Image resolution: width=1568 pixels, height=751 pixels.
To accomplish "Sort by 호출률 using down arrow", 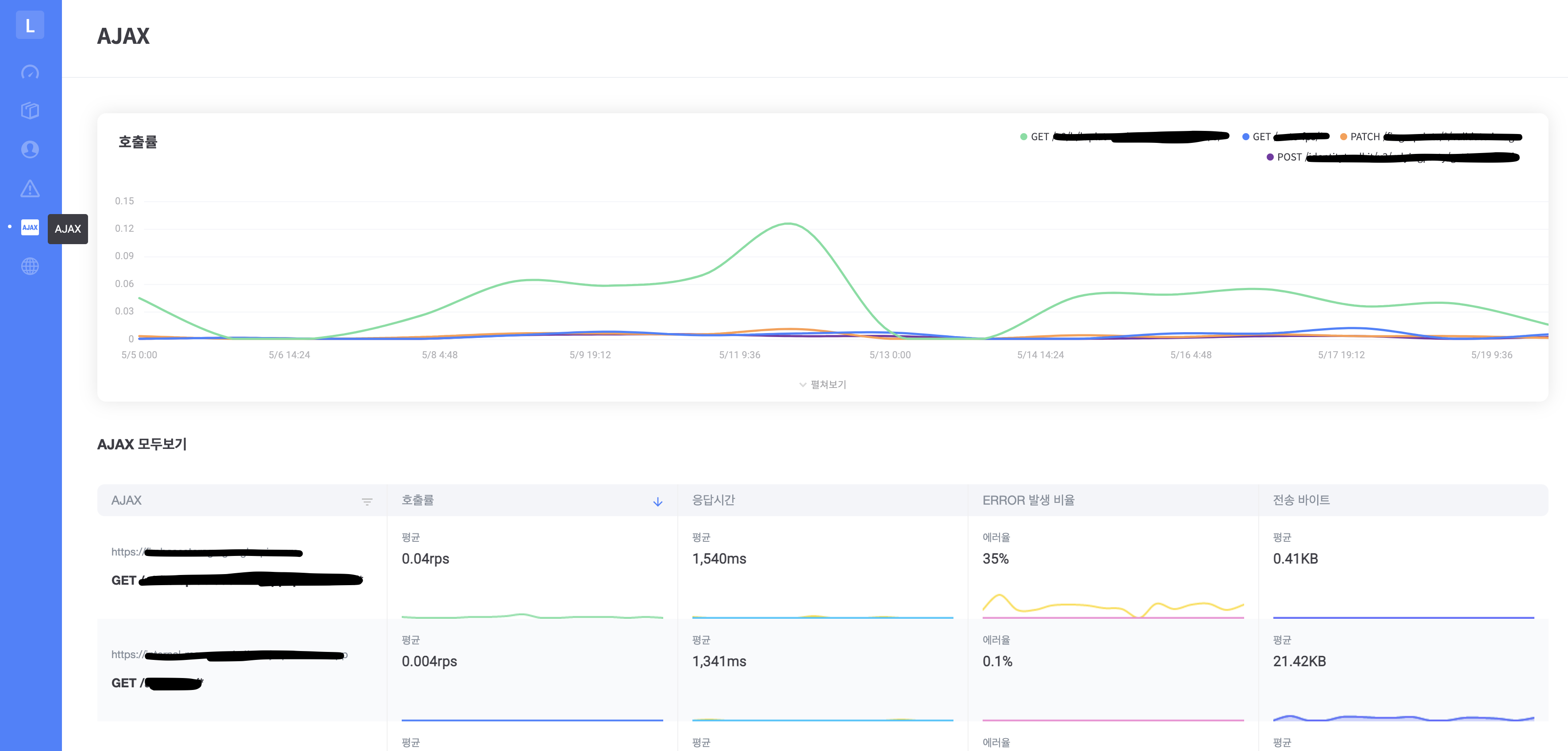I will [657, 502].
